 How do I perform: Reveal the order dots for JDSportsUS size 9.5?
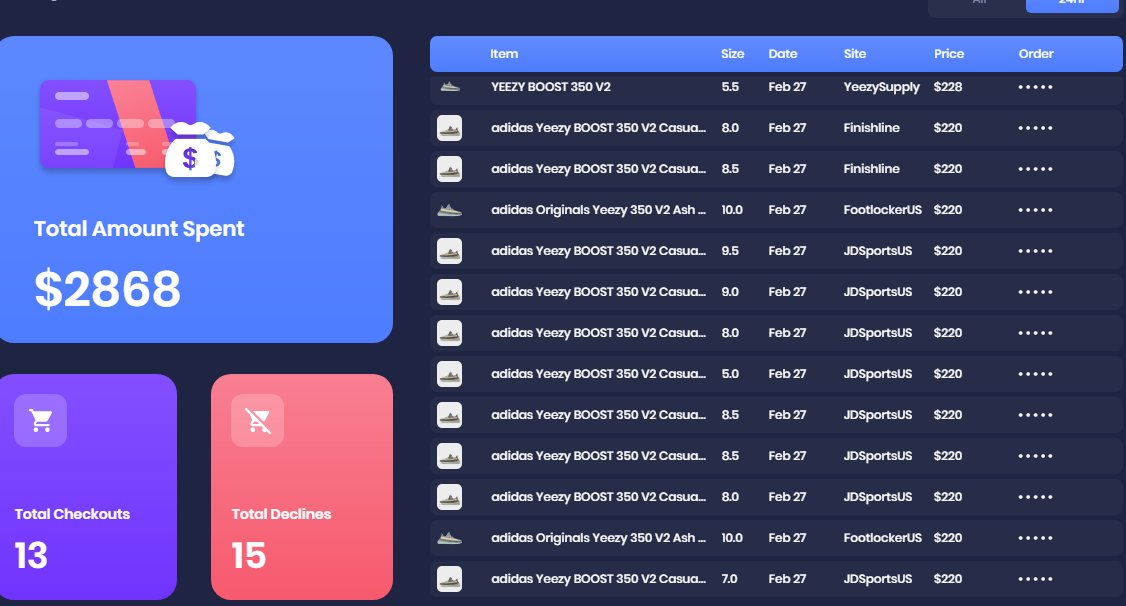tap(1035, 251)
